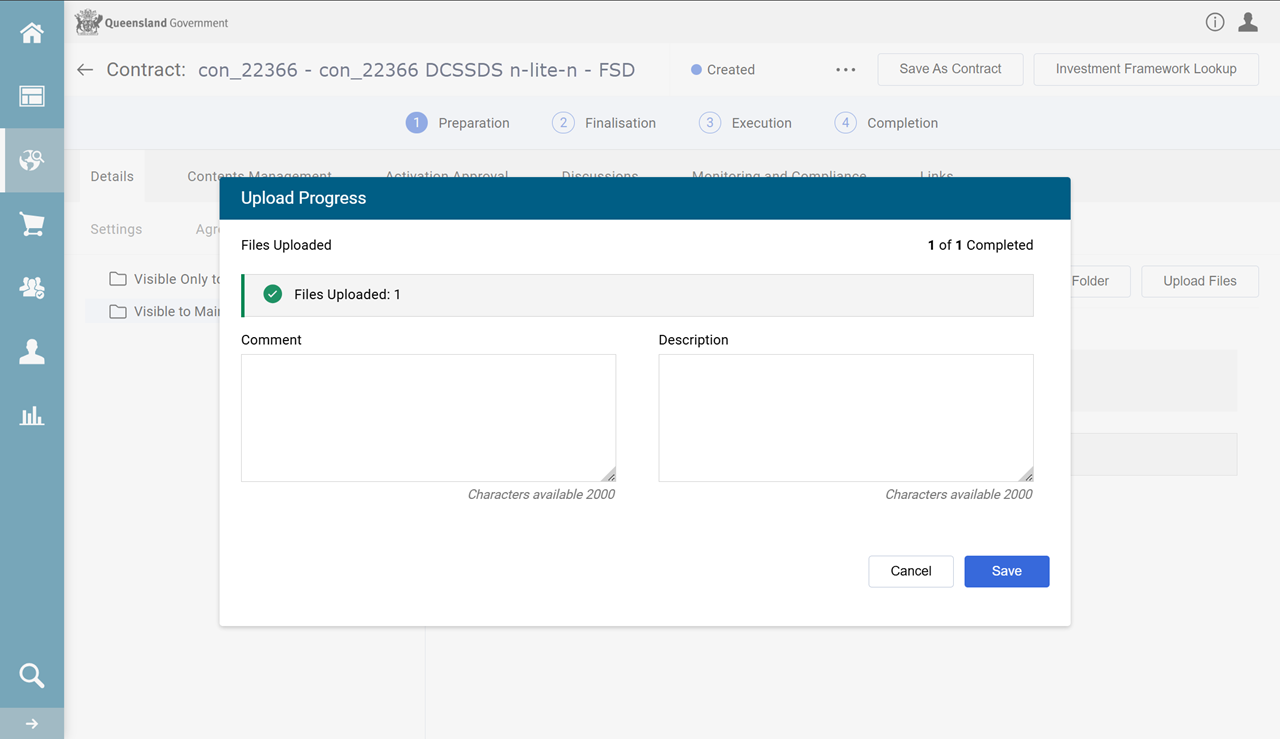Viewport: 1280px width, 739px height.
Task: Switch to the Details tab
Action: point(112,176)
